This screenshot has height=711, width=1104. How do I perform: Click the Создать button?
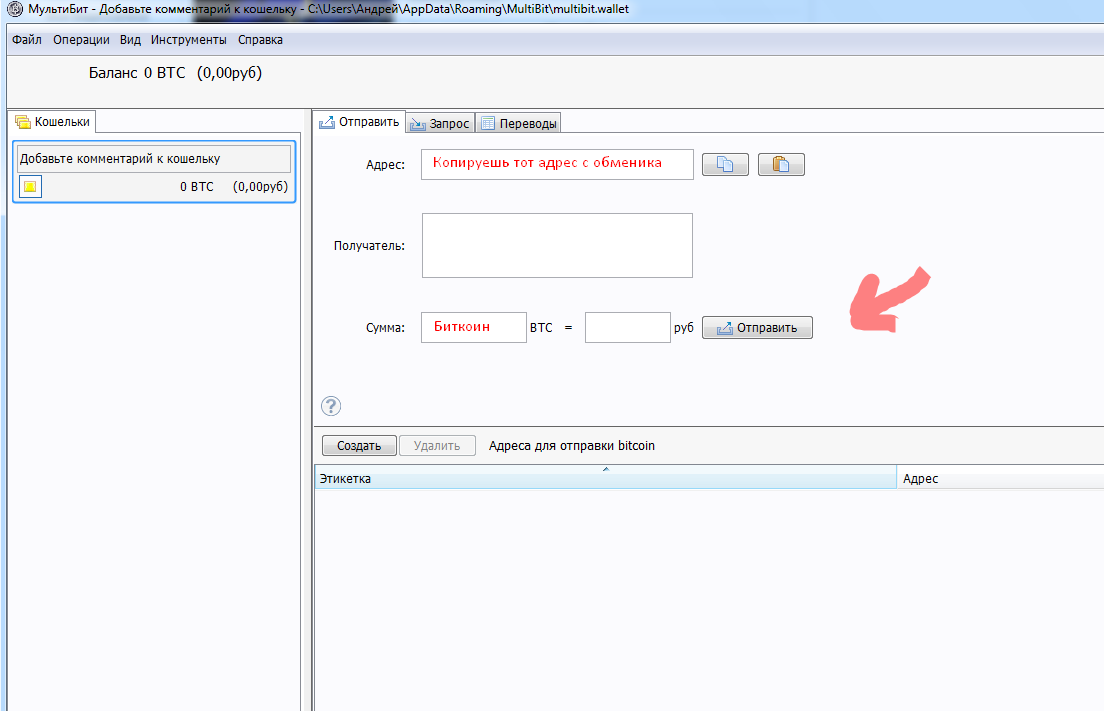(x=359, y=446)
